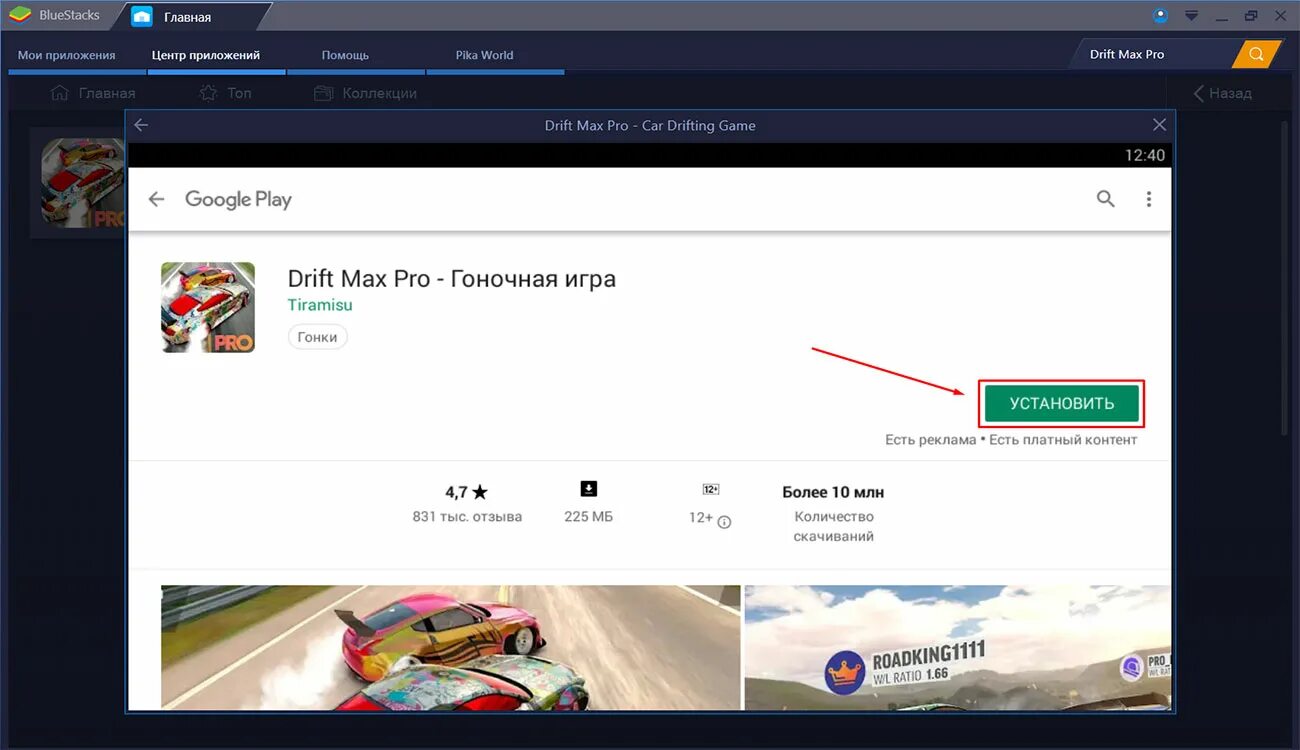Close the Drift Max Pro popup window
Image resolution: width=1300 pixels, height=750 pixels.
click(x=1159, y=125)
